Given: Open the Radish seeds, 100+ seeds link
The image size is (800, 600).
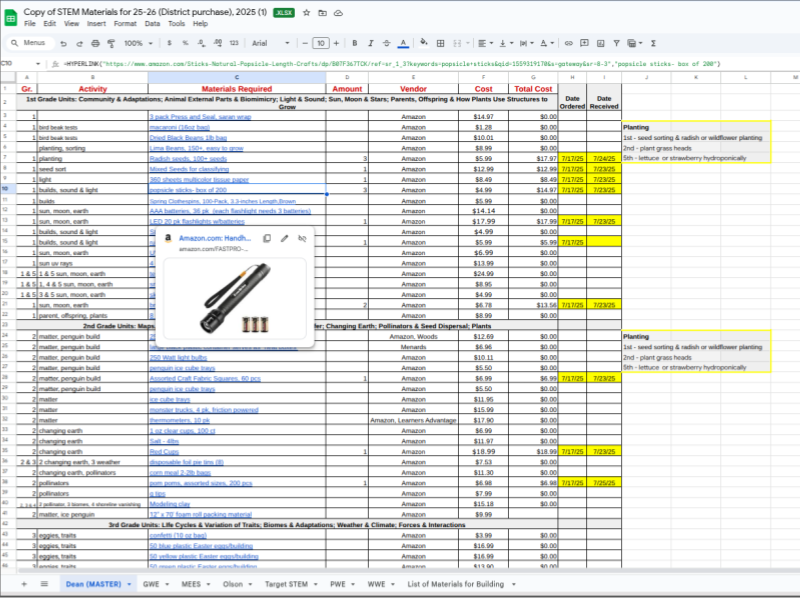Looking at the screenshot, I should pyautogui.click(x=188, y=159).
